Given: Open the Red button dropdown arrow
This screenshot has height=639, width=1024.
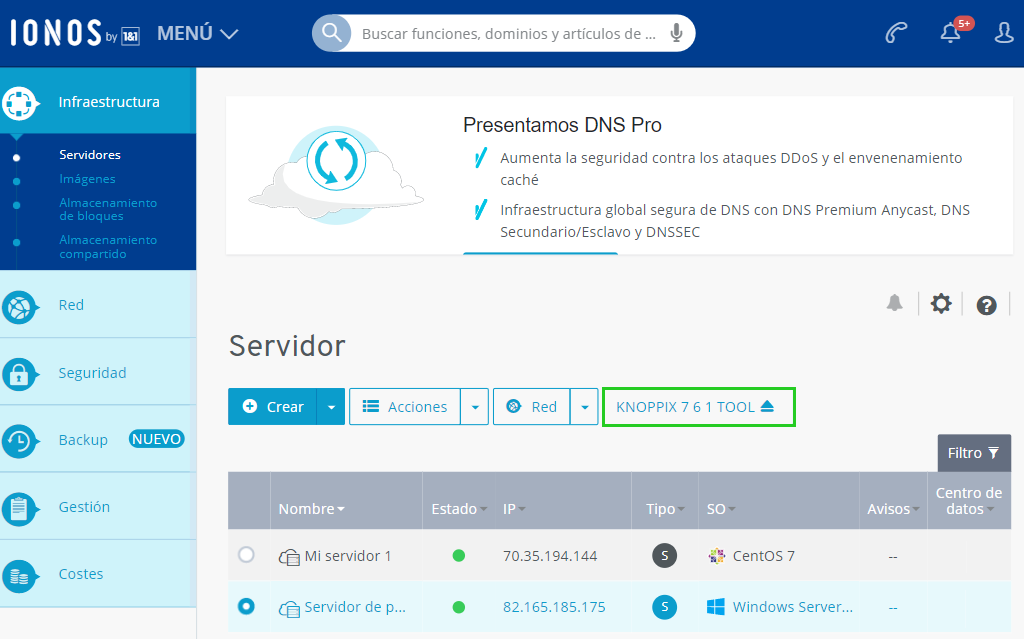Looking at the screenshot, I should (x=584, y=406).
